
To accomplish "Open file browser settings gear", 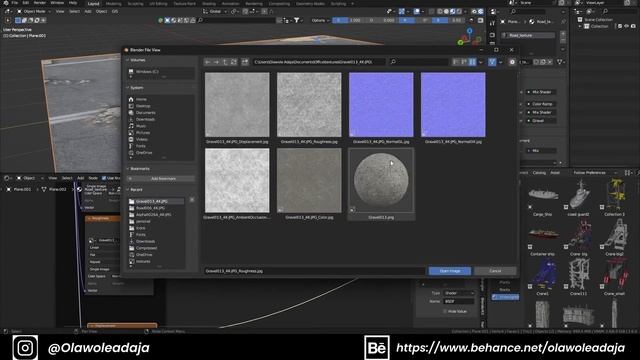I will 512,62.
